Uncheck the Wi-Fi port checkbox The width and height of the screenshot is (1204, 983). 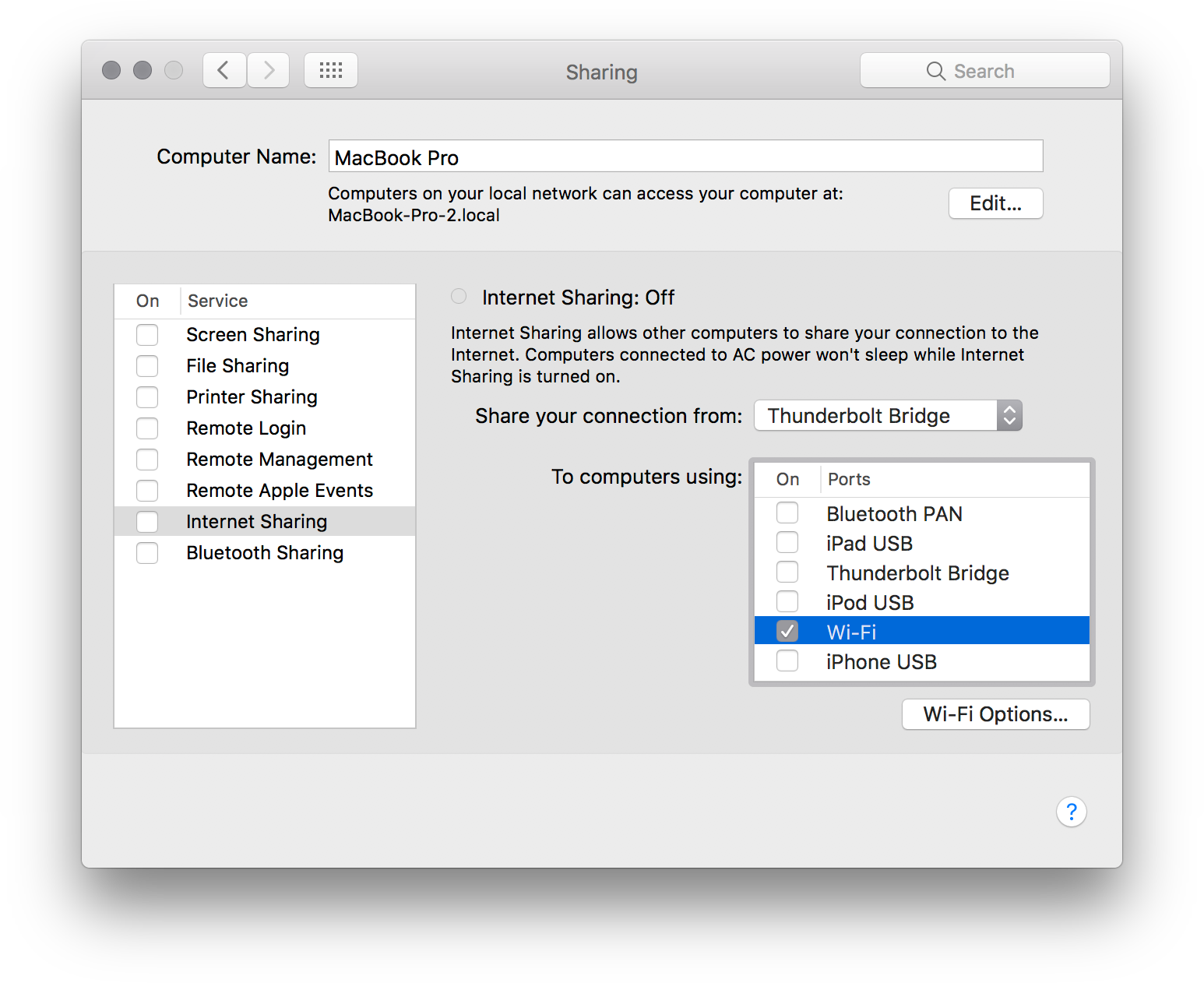click(787, 631)
